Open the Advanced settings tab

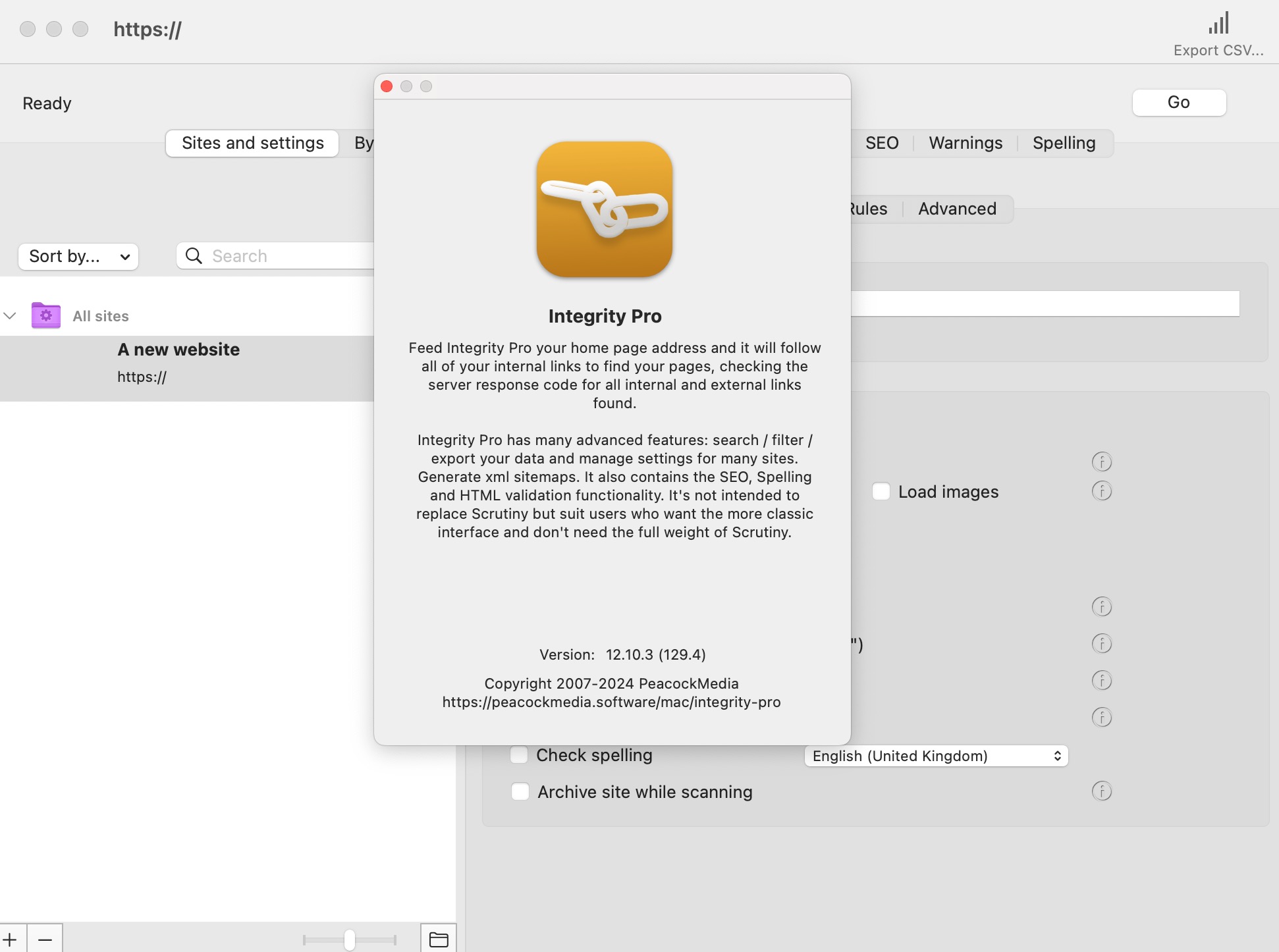coord(957,209)
